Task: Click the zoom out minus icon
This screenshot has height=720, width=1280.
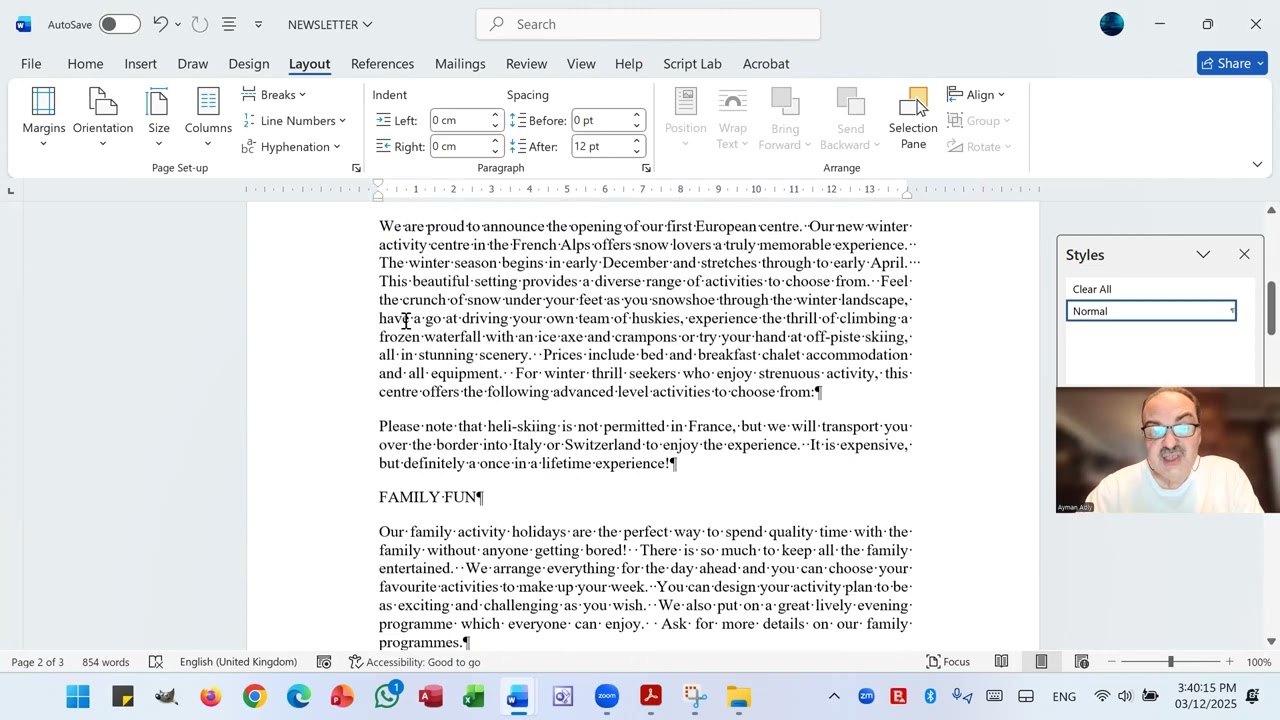Action: [1110, 662]
